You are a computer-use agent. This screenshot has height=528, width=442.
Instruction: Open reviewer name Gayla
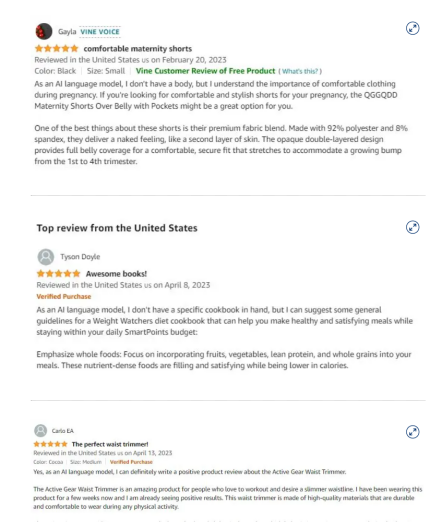pos(67,32)
